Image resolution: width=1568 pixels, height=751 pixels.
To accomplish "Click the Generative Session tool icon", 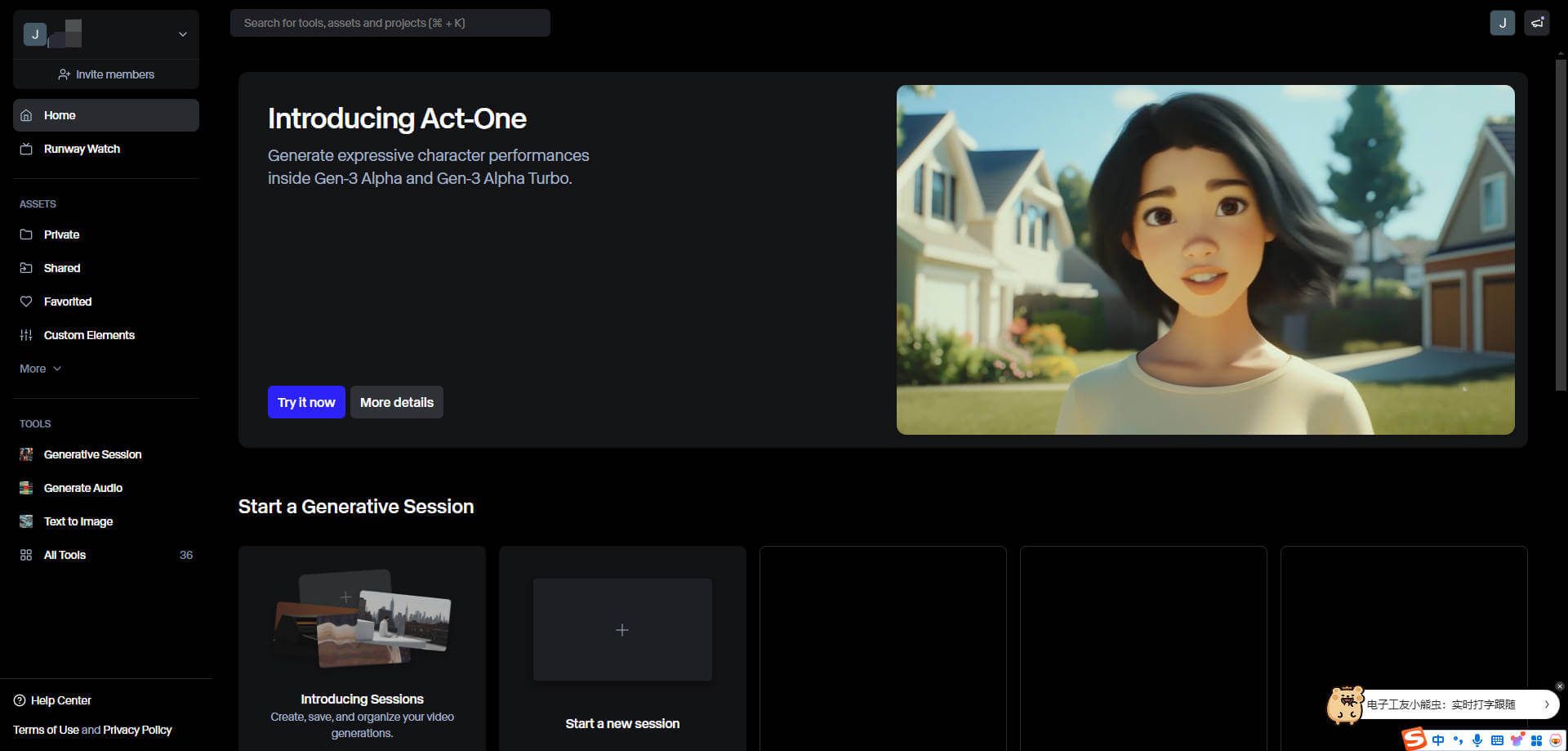I will click(x=26, y=454).
